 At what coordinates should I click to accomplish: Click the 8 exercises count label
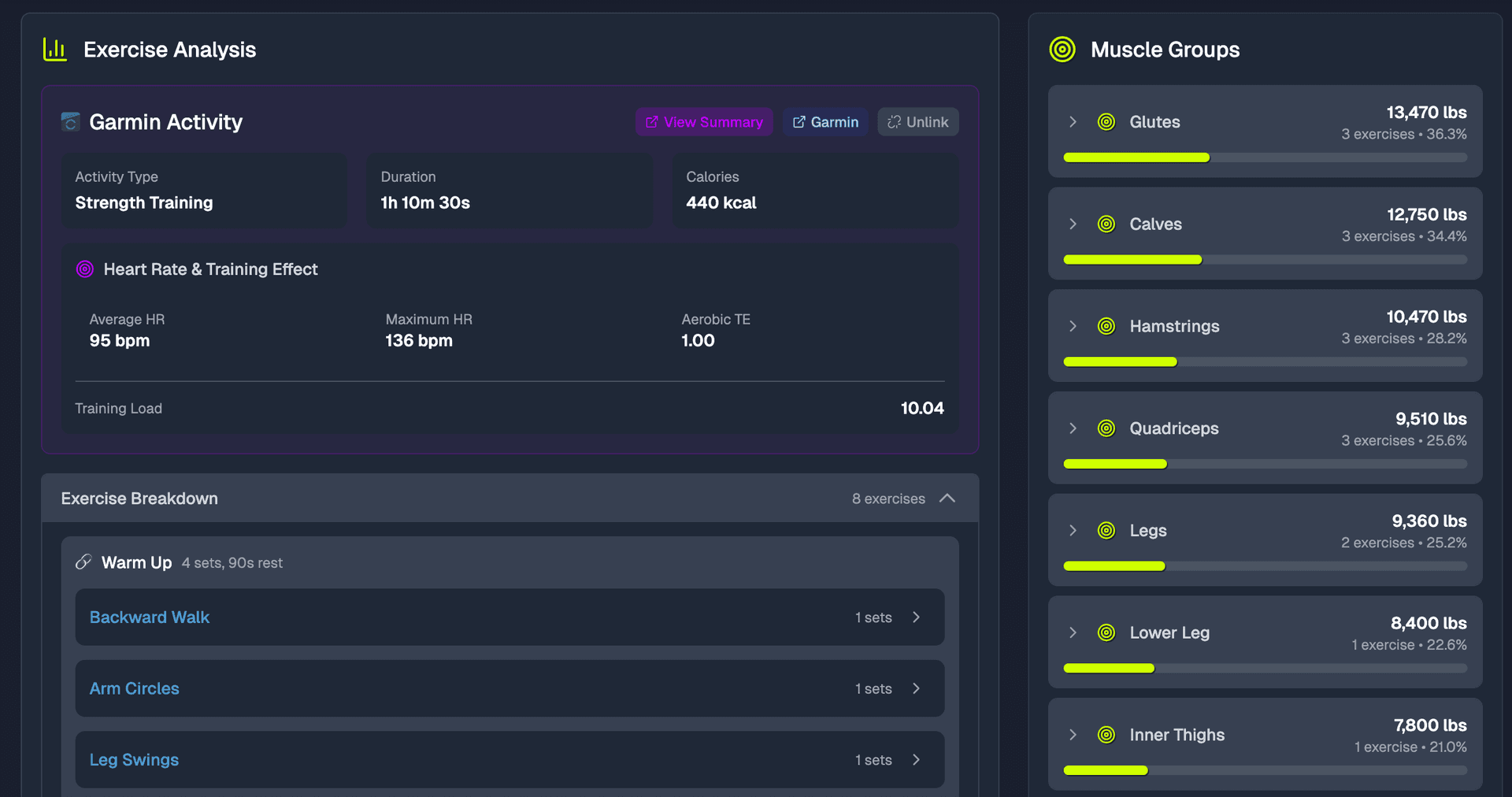[888, 498]
